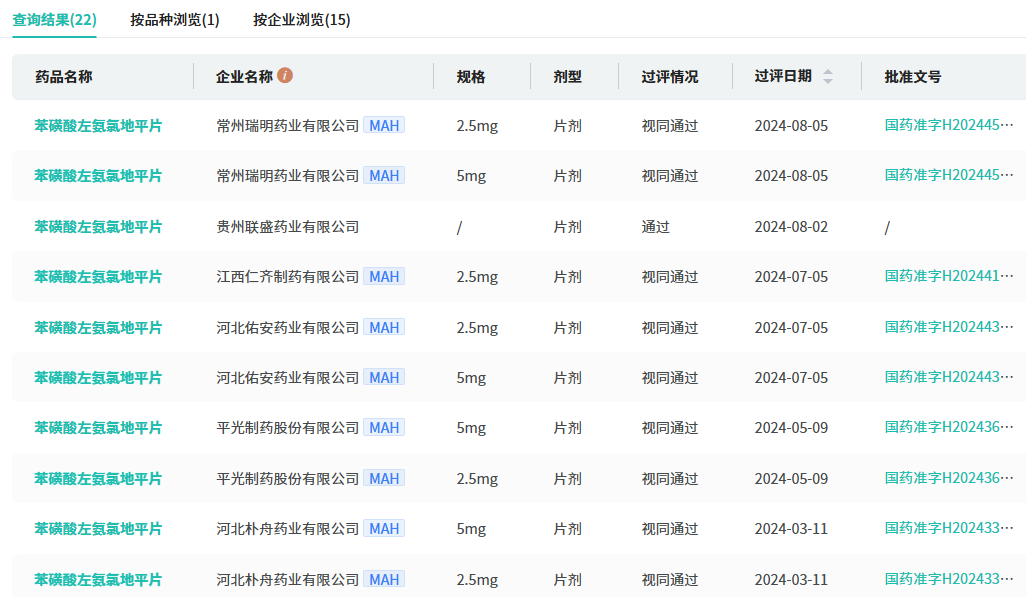Click MAH badge in 常州瑞明 5mg row
The width and height of the screenshot is (1026, 597).
[x=384, y=175]
